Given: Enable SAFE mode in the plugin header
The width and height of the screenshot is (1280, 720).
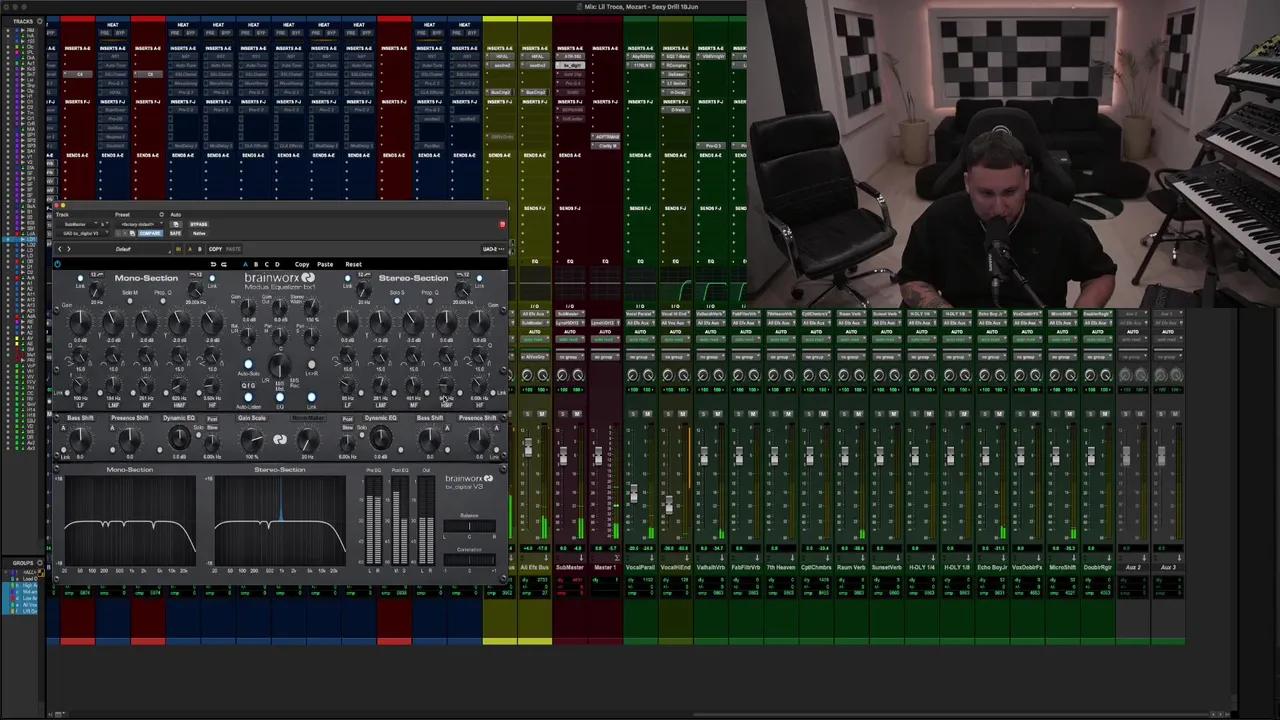Looking at the screenshot, I should [x=174, y=233].
